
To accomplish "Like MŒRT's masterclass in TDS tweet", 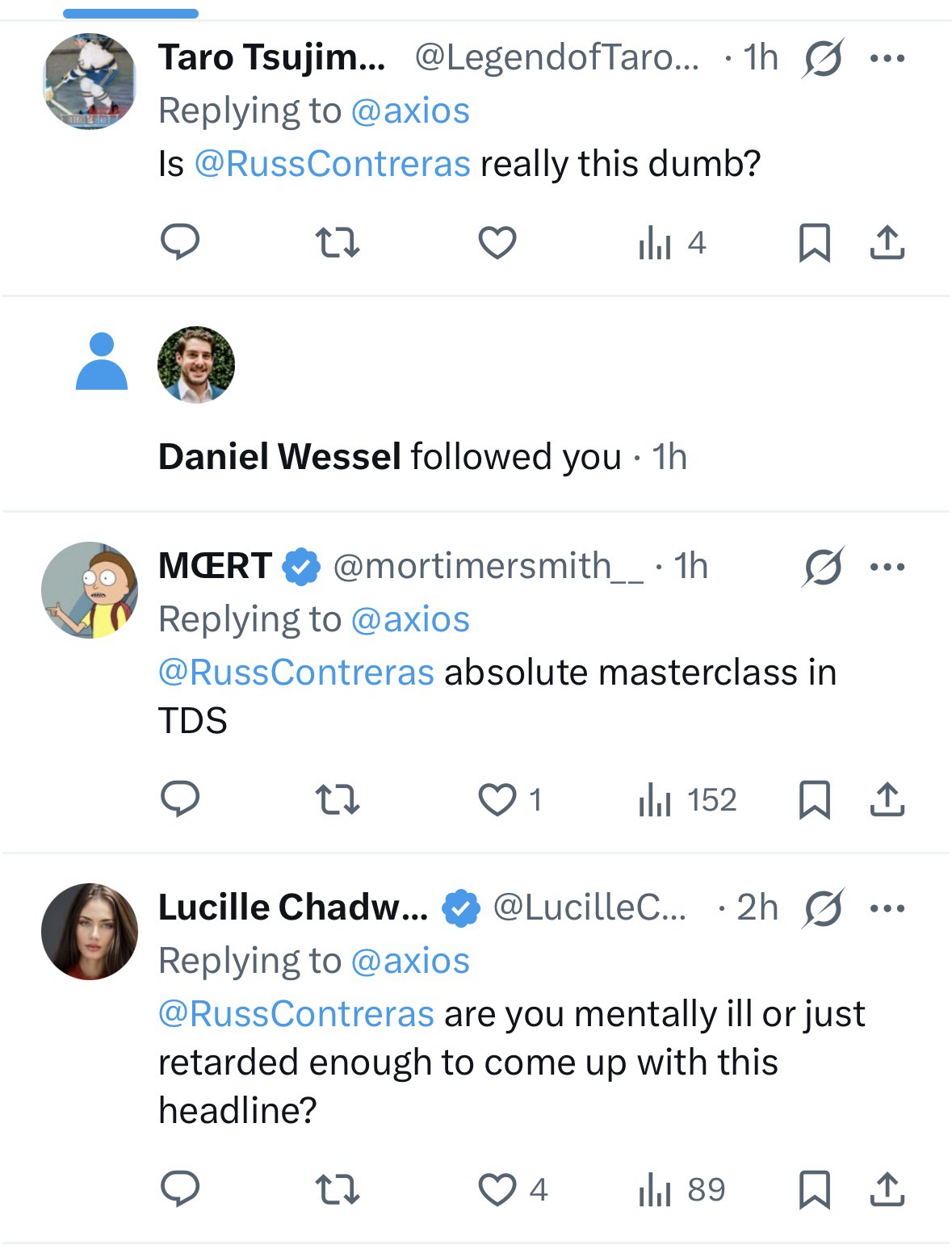I will pos(497,799).
